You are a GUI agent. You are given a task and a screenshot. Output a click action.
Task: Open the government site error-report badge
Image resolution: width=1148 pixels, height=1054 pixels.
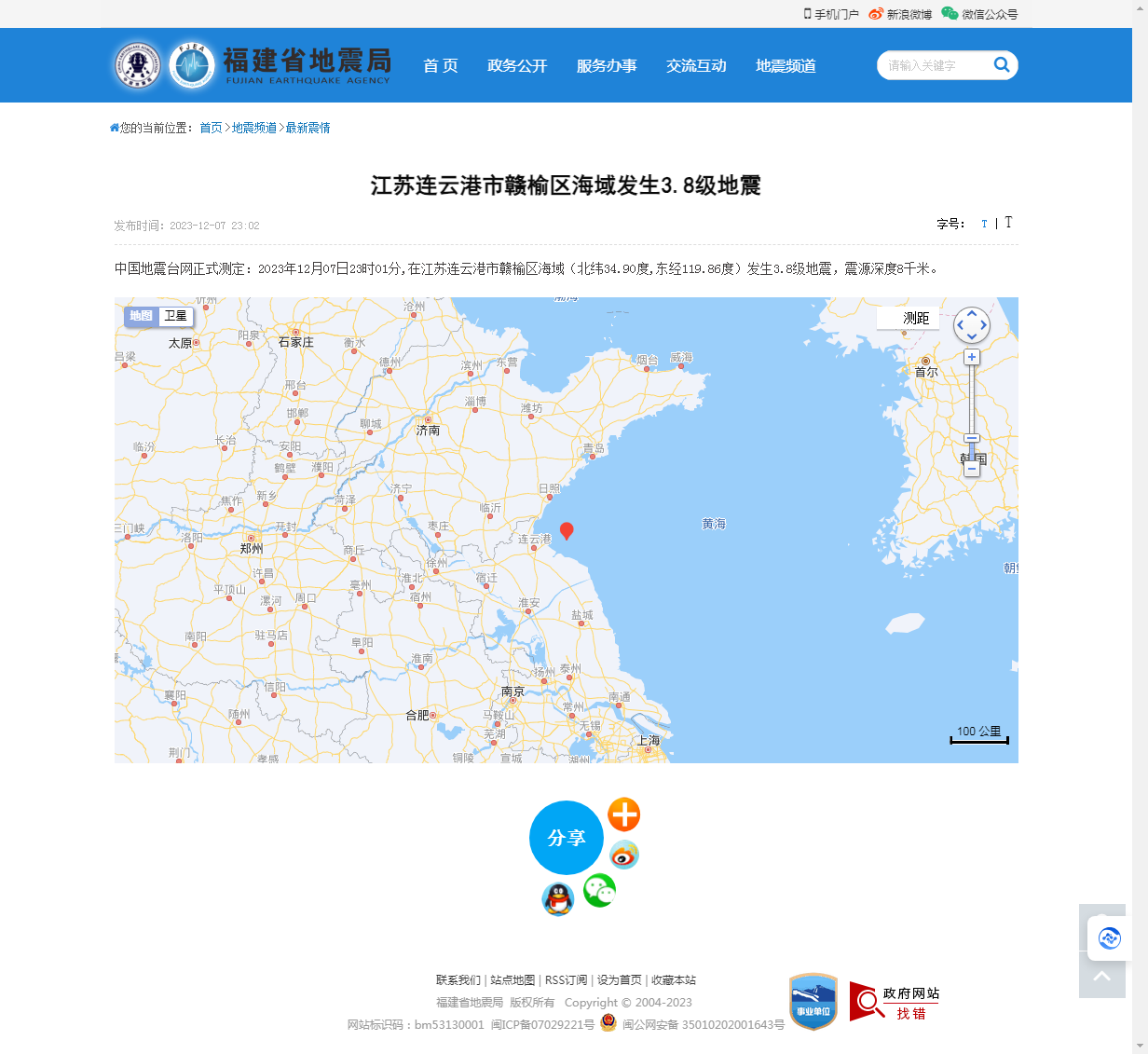pos(894,1002)
